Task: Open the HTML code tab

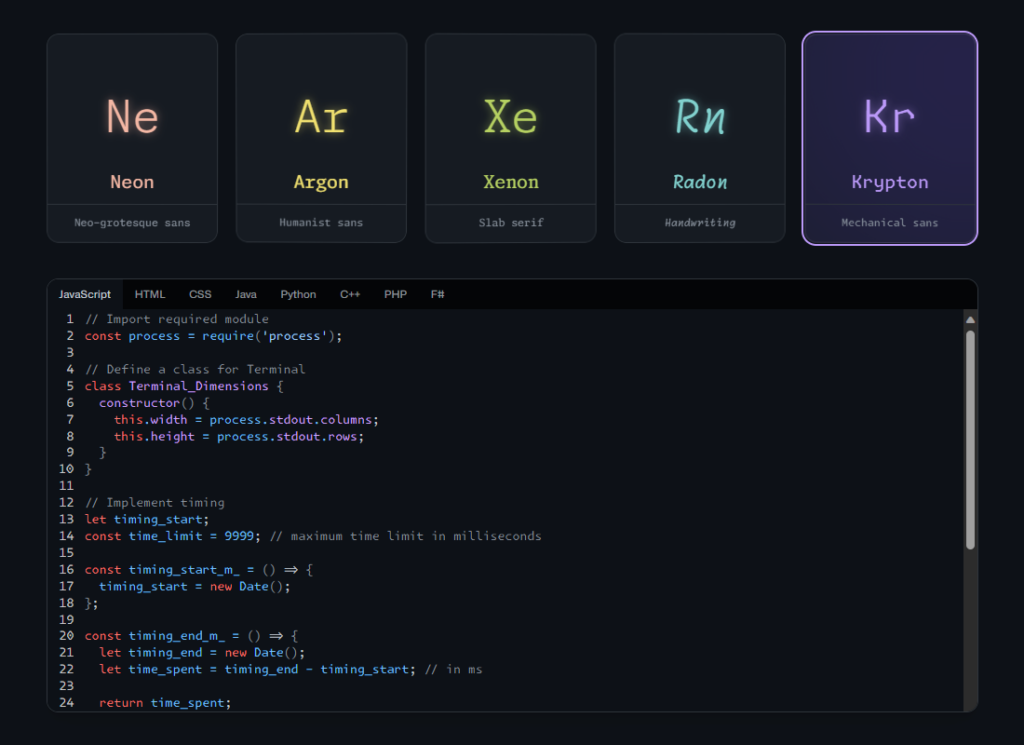Action: 150,294
